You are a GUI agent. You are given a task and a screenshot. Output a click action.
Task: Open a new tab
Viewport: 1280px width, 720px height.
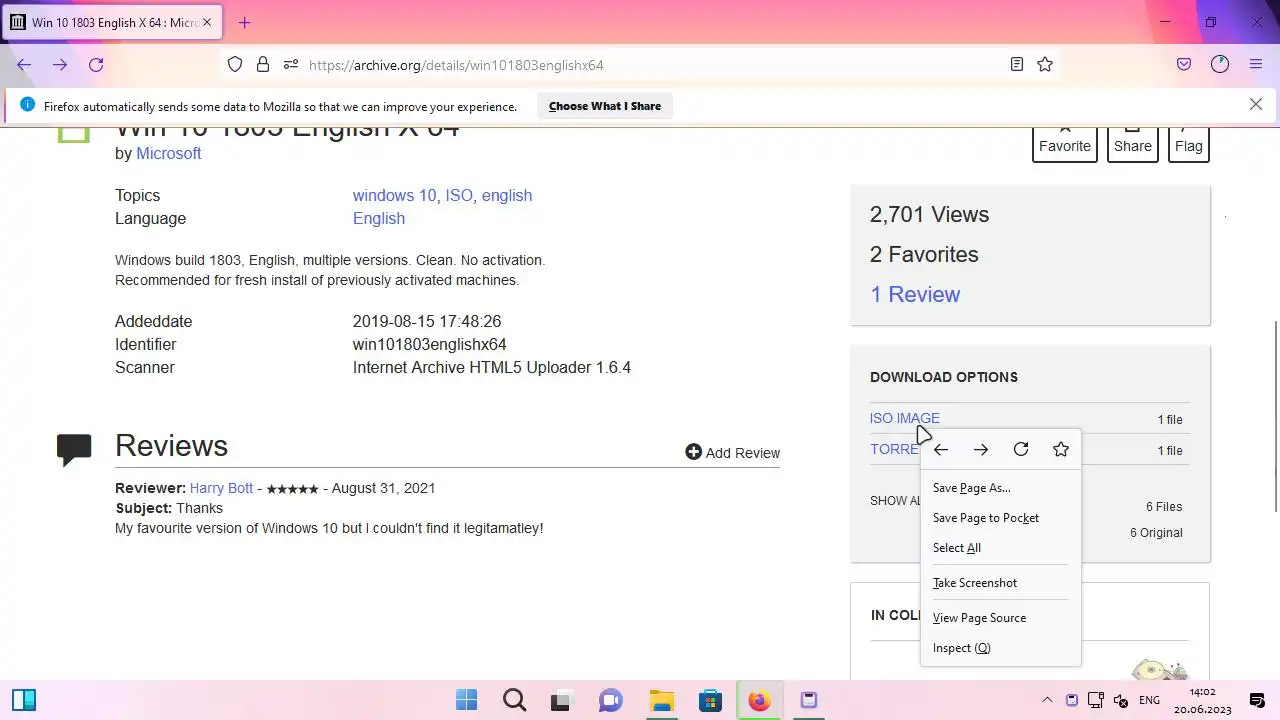click(244, 22)
